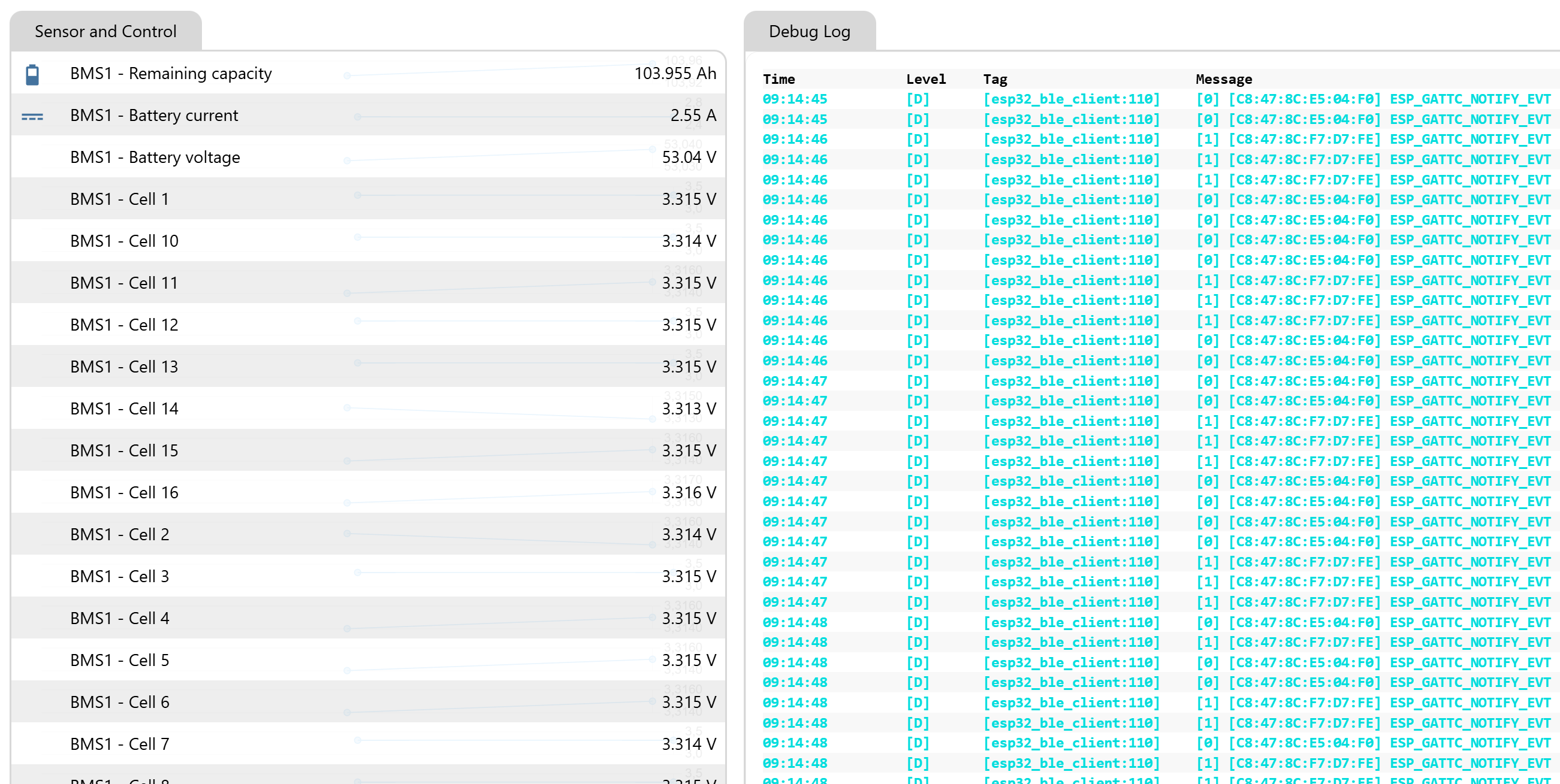
Task: Click the Tag column header
Action: (995, 79)
